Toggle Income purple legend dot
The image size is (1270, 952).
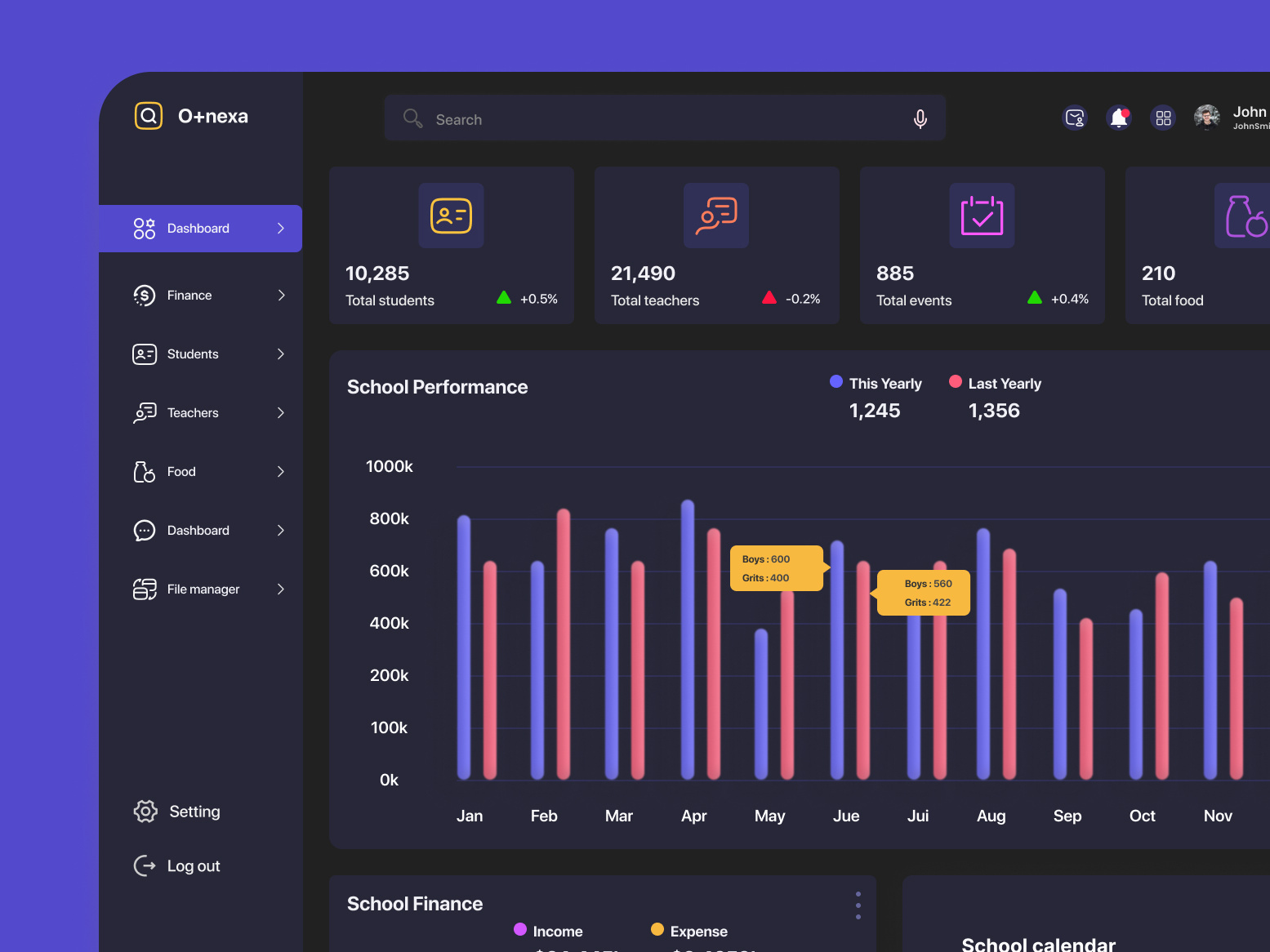click(520, 929)
